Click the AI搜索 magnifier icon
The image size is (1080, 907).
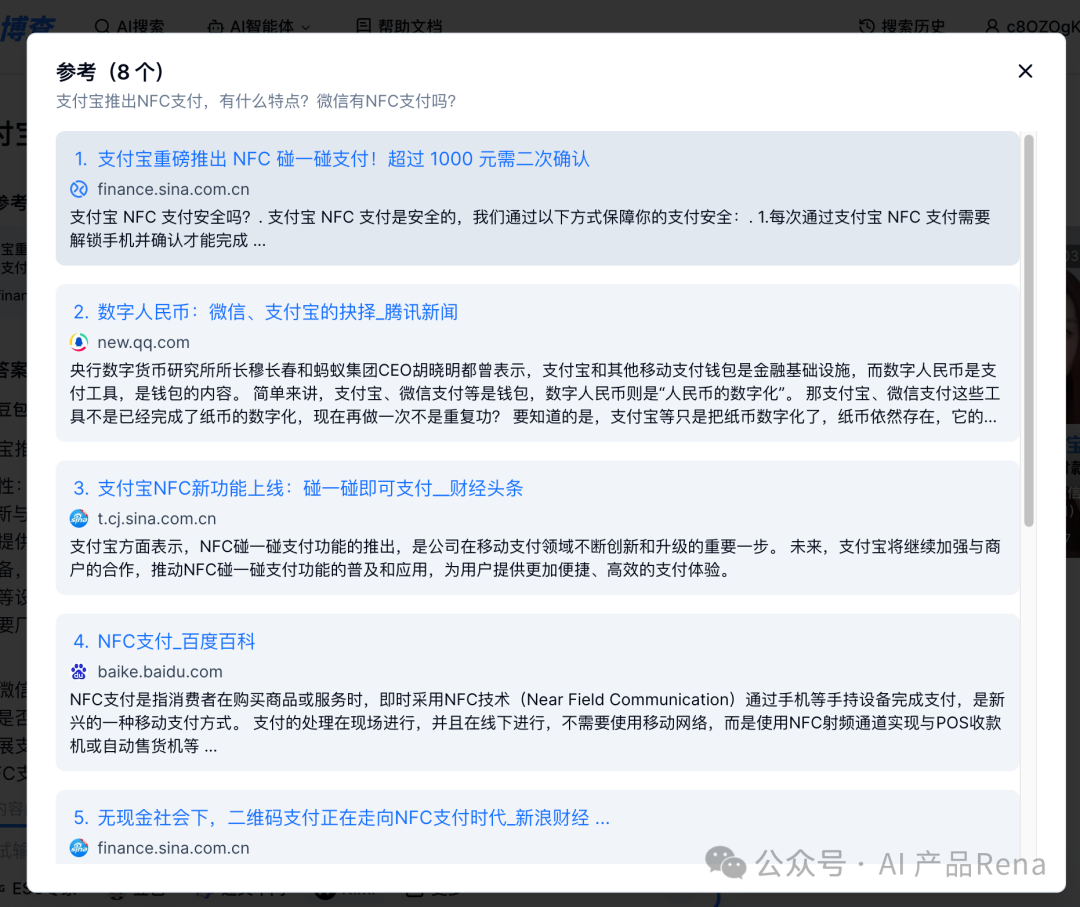click(x=103, y=26)
